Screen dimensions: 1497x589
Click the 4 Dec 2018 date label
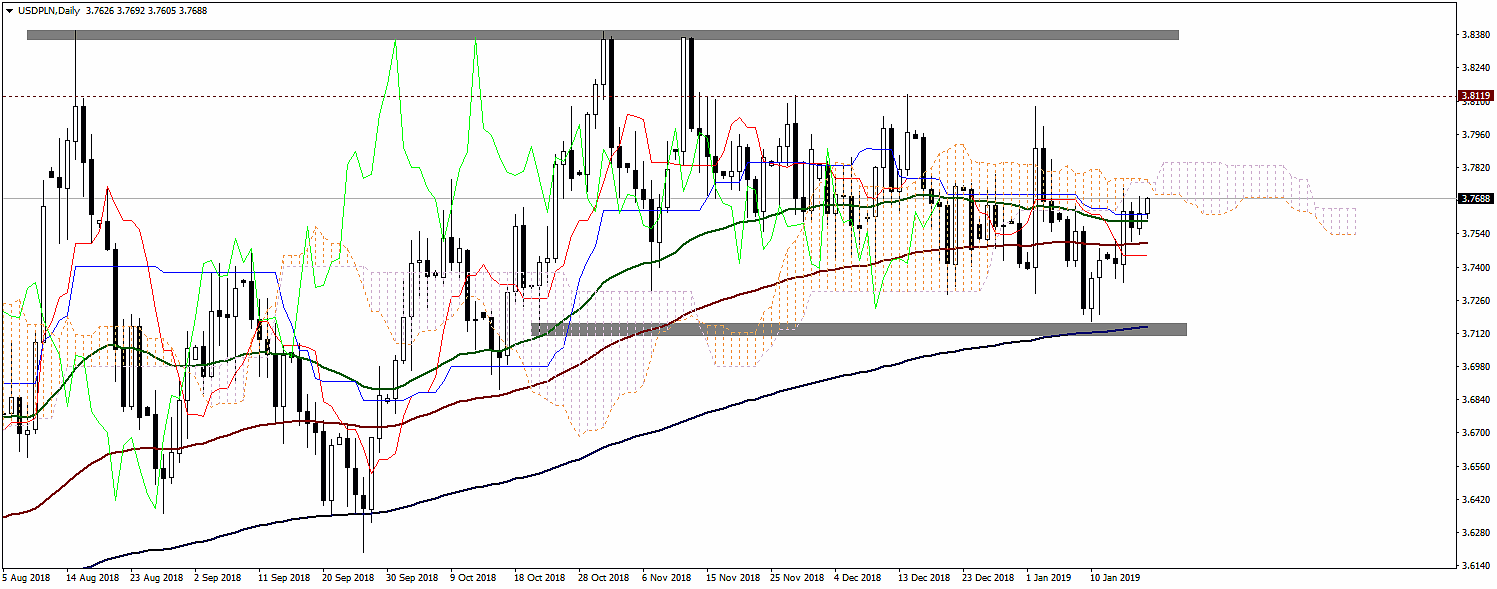click(x=857, y=578)
